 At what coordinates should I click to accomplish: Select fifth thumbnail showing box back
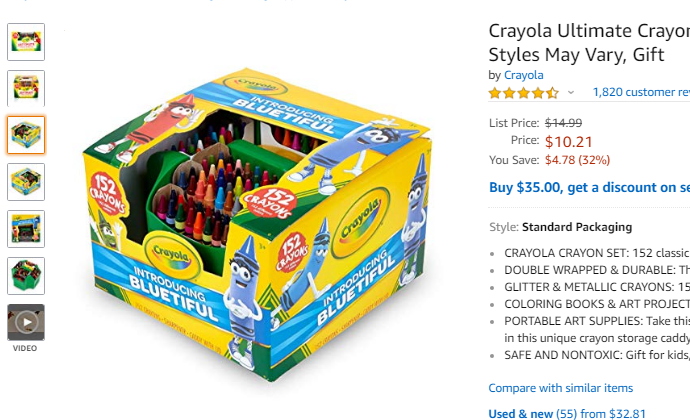tap(26, 229)
